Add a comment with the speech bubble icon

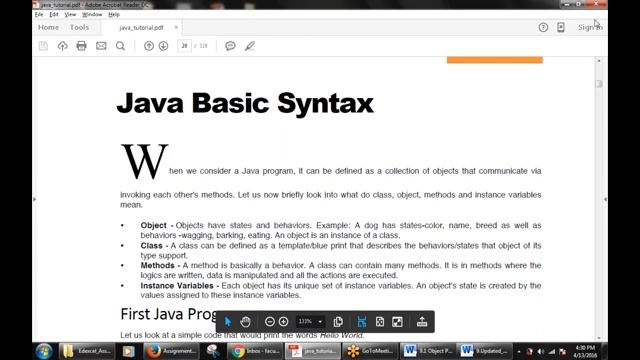pyautogui.click(x=230, y=46)
